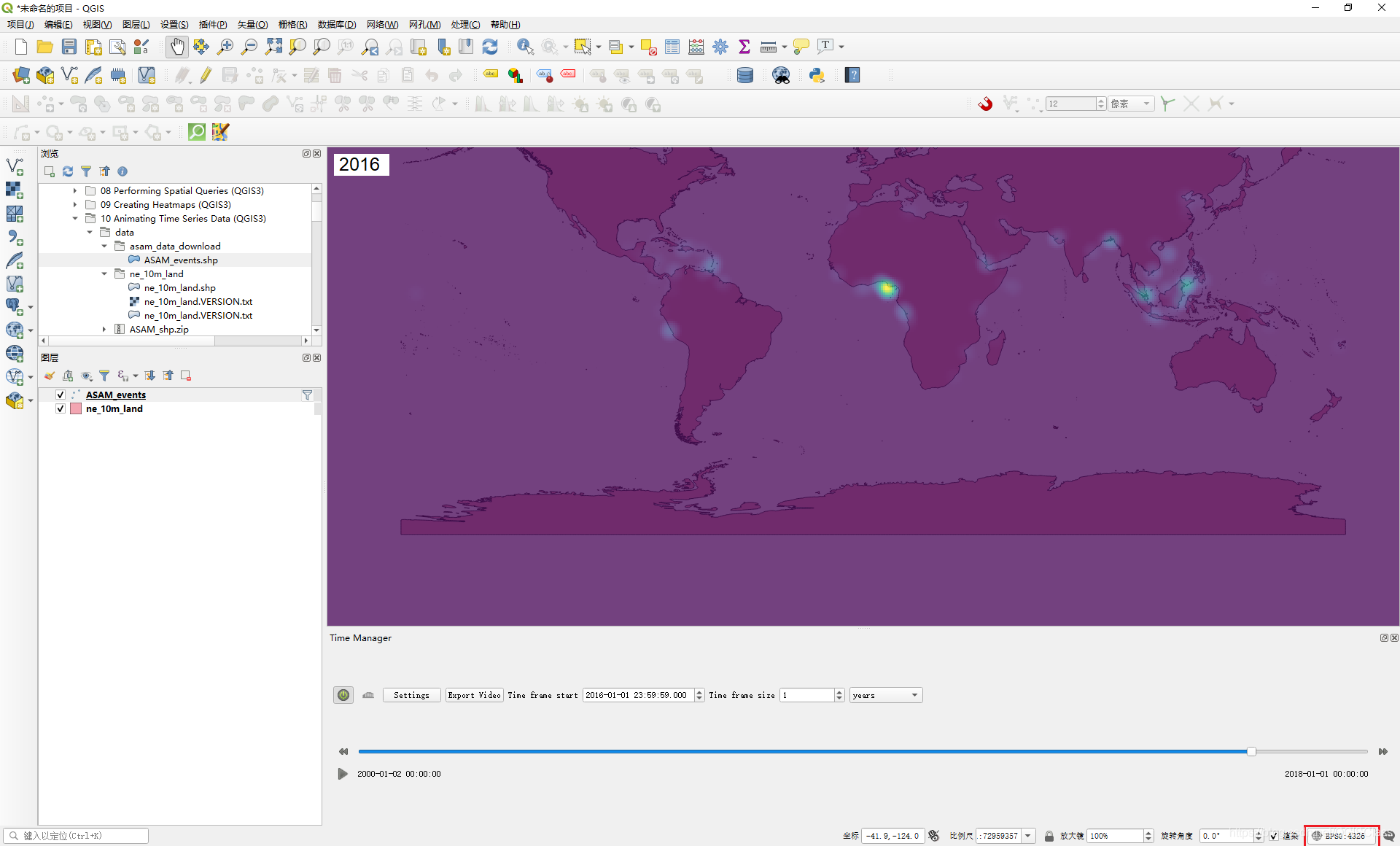
Task: Open Layer Styling panel brush icon
Action: click(50, 376)
